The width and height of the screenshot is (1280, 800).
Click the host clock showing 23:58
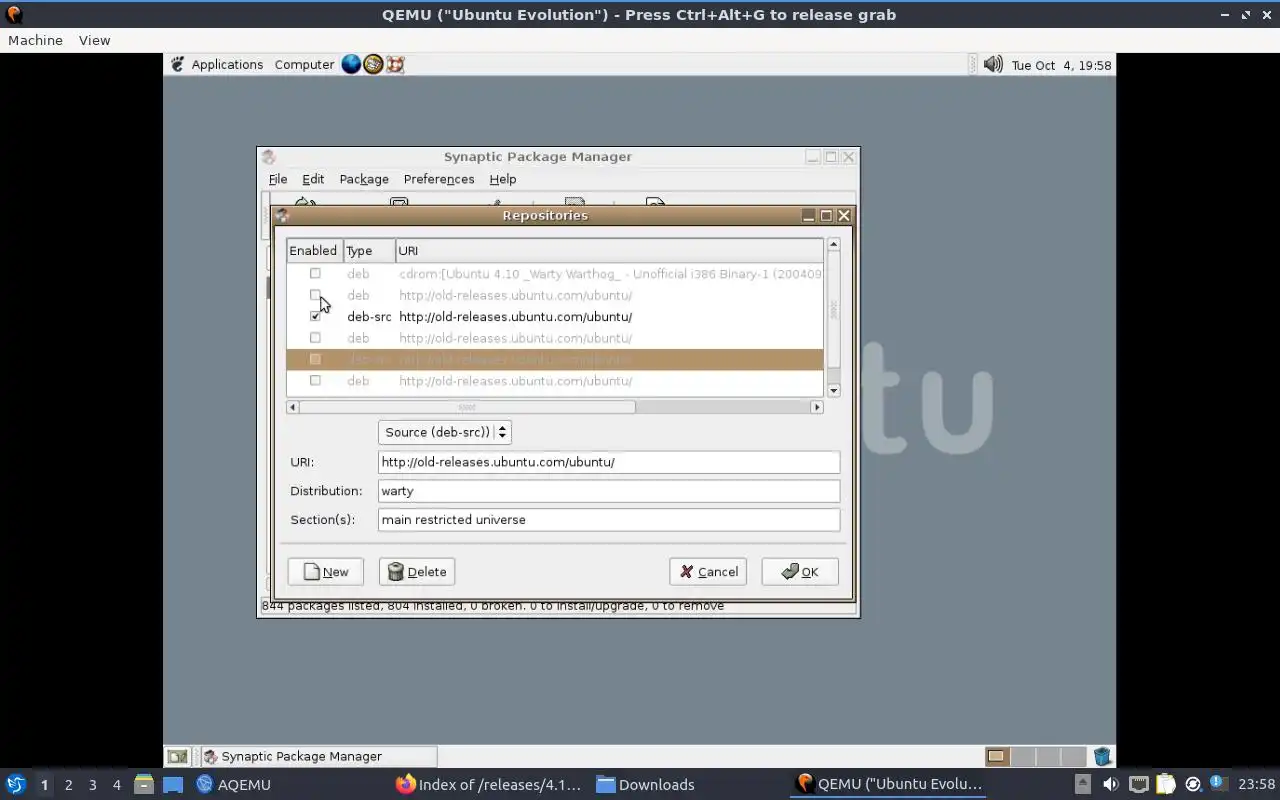[x=1256, y=784]
